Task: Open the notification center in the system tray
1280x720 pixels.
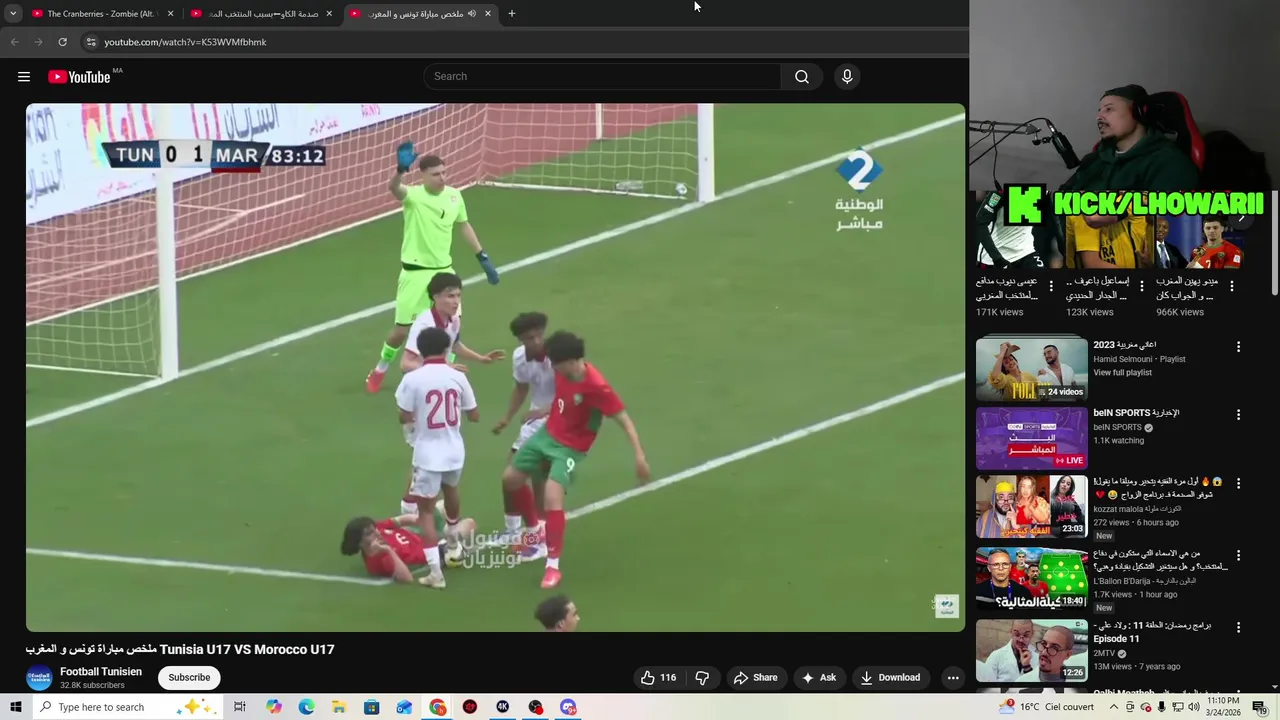Action: [x=1260, y=708]
